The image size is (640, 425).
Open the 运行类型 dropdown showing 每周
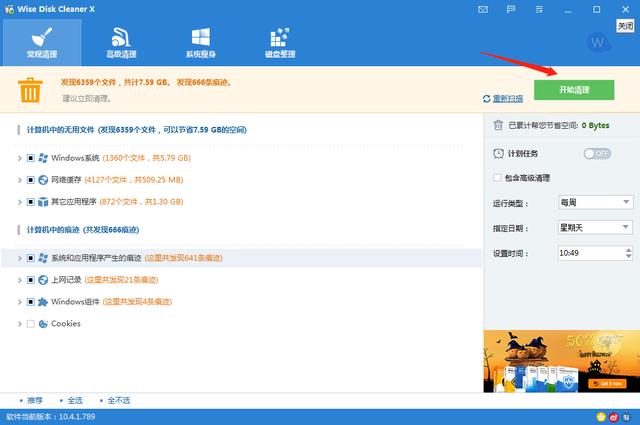pos(596,202)
